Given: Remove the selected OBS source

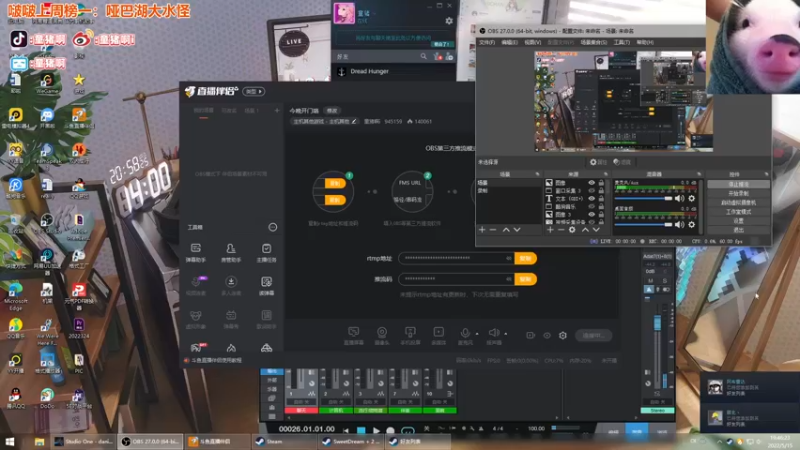Looking at the screenshot, I should coord(561,230).
